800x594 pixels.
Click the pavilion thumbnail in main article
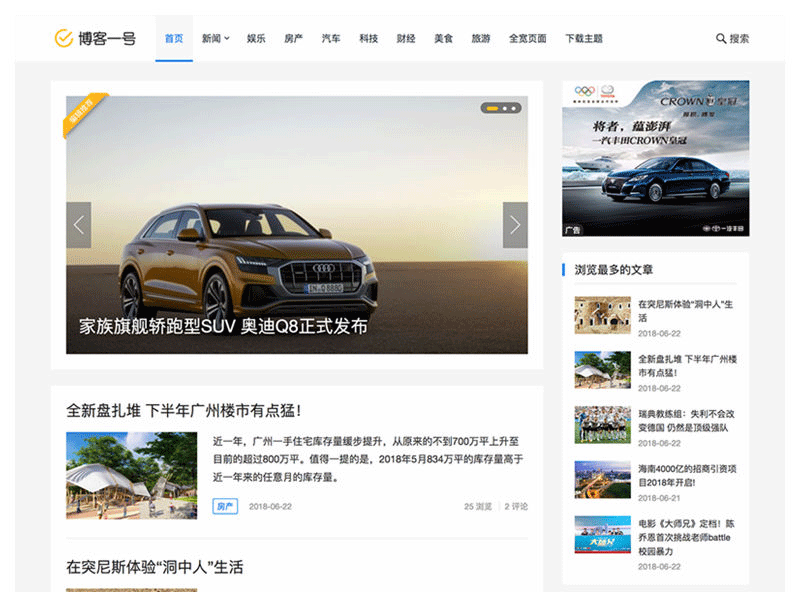click(132, 476)
